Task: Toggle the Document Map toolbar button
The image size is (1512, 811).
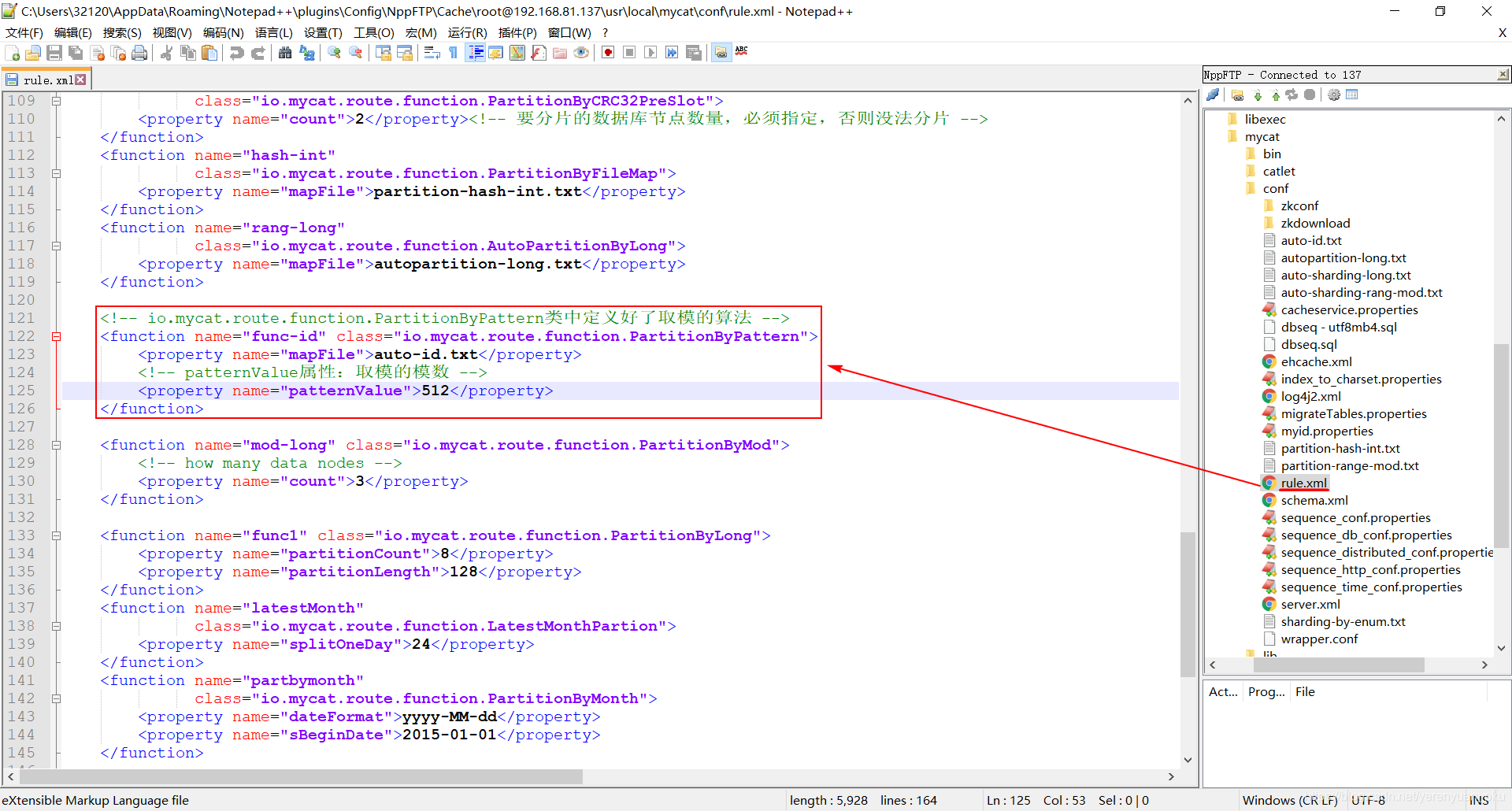Action: point(517,53)
